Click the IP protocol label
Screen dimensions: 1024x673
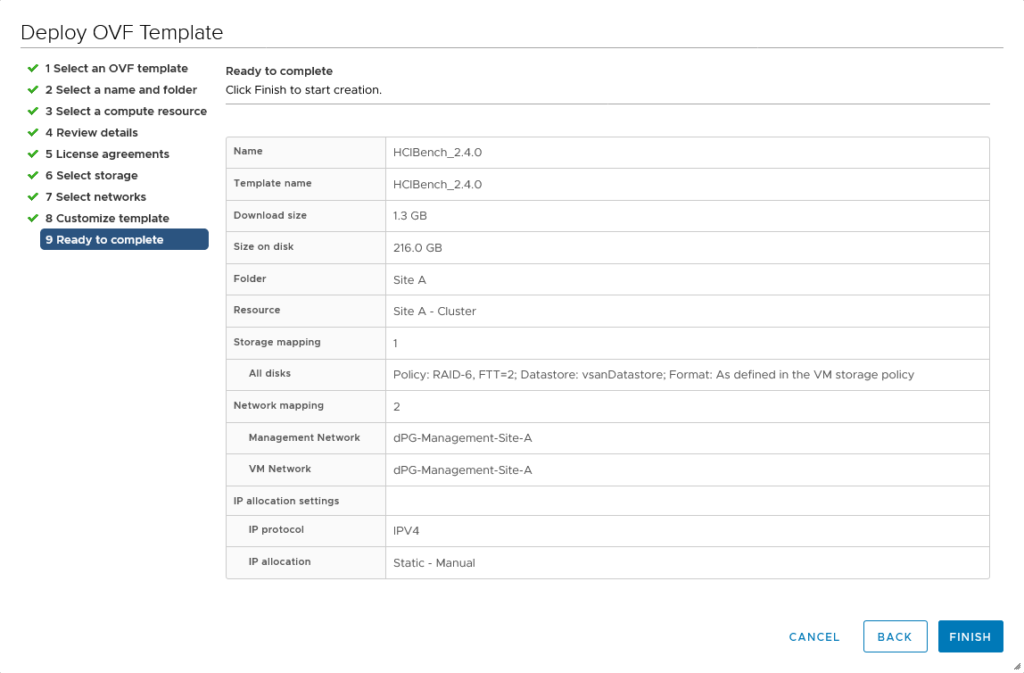[276, 529]
